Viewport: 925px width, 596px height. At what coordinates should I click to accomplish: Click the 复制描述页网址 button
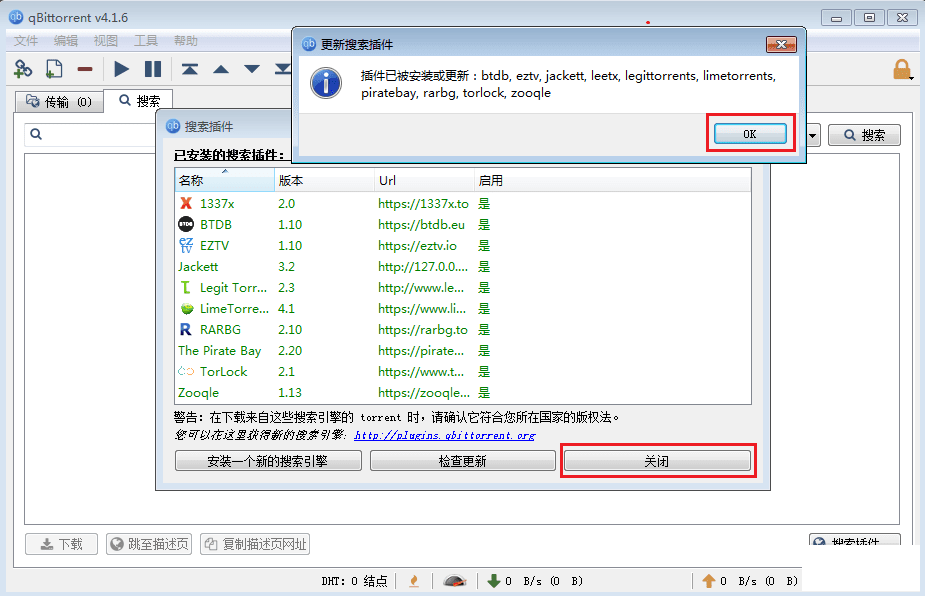(255, 544)
